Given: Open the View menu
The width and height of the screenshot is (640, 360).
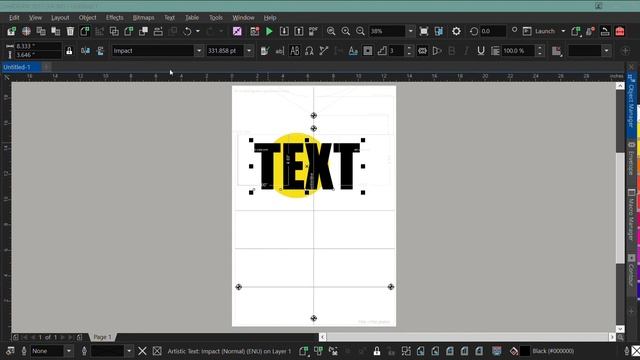Looking at the screenshot, I should [x=35, y=18].
